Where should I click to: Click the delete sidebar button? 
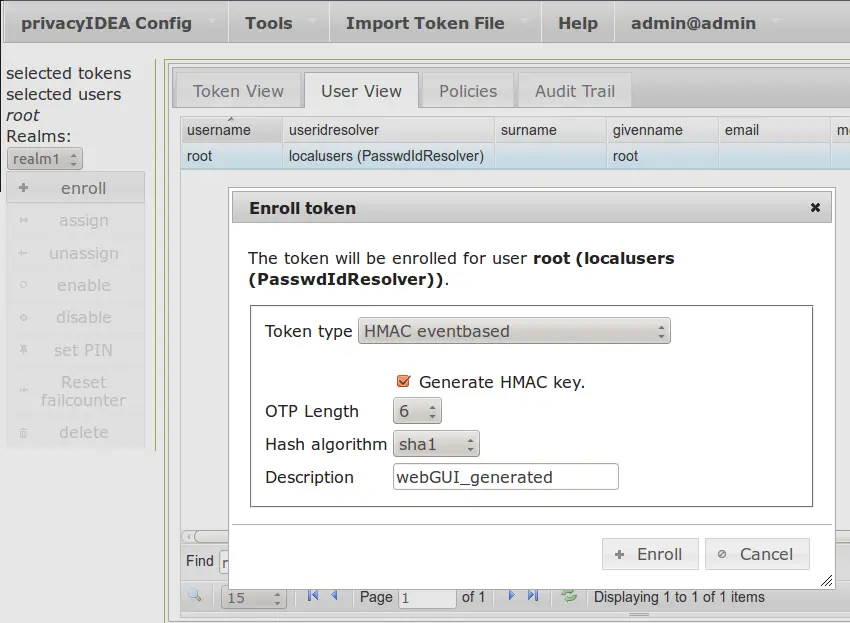[75, 433]
